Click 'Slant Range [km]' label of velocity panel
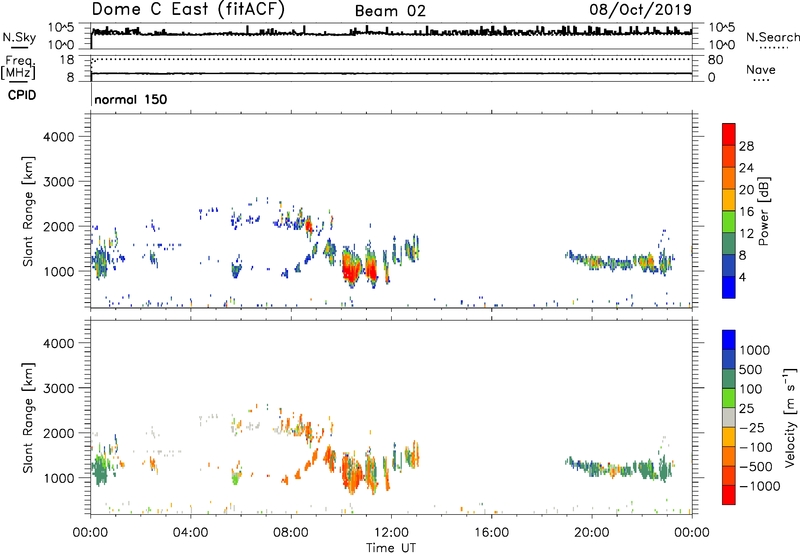Screen dimensions: 800x554 [x=28, y=417]
